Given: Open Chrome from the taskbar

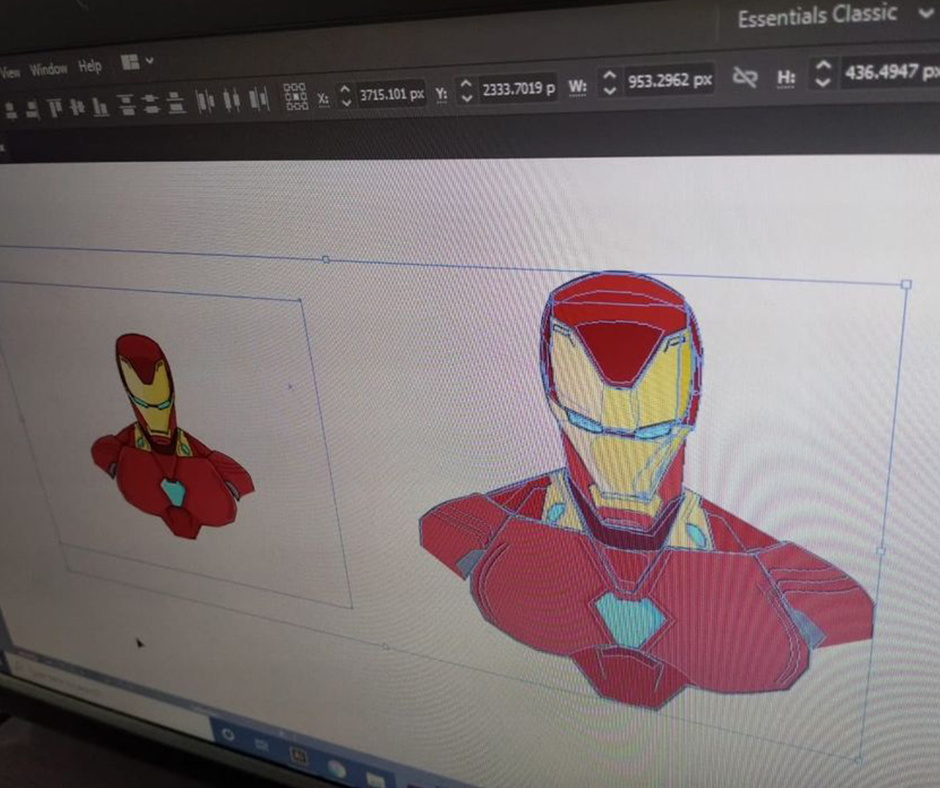Looking at the screenshot, I should click(337, 768).
